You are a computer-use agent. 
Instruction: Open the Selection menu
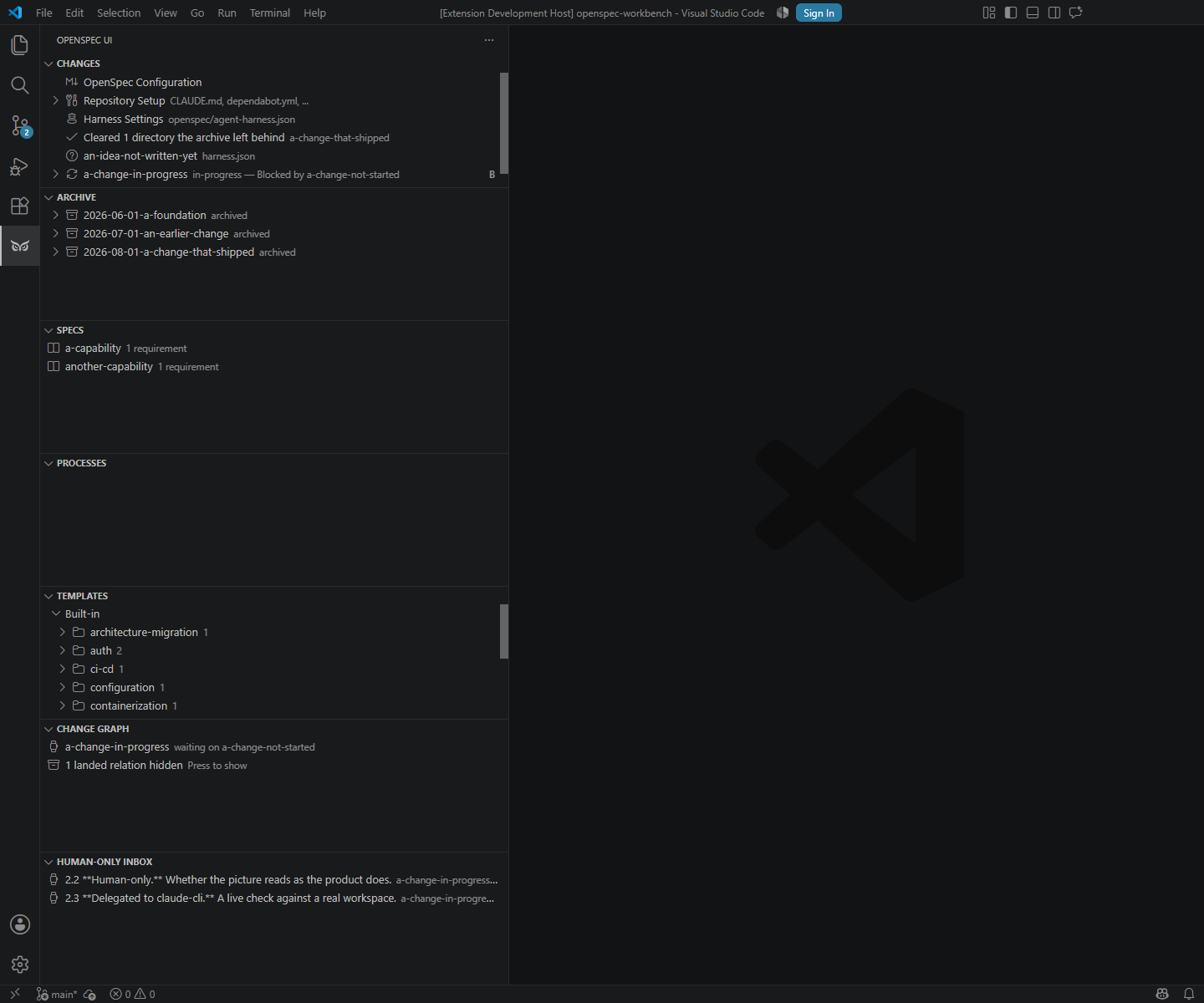click(119, 13)
